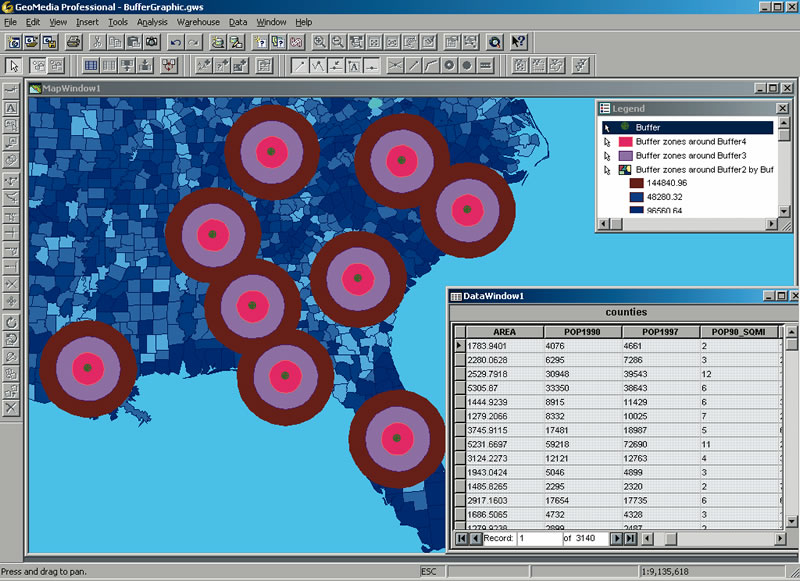Click the Record number input field
Viewport: 800px width, 581px height.
click(539, 538)
